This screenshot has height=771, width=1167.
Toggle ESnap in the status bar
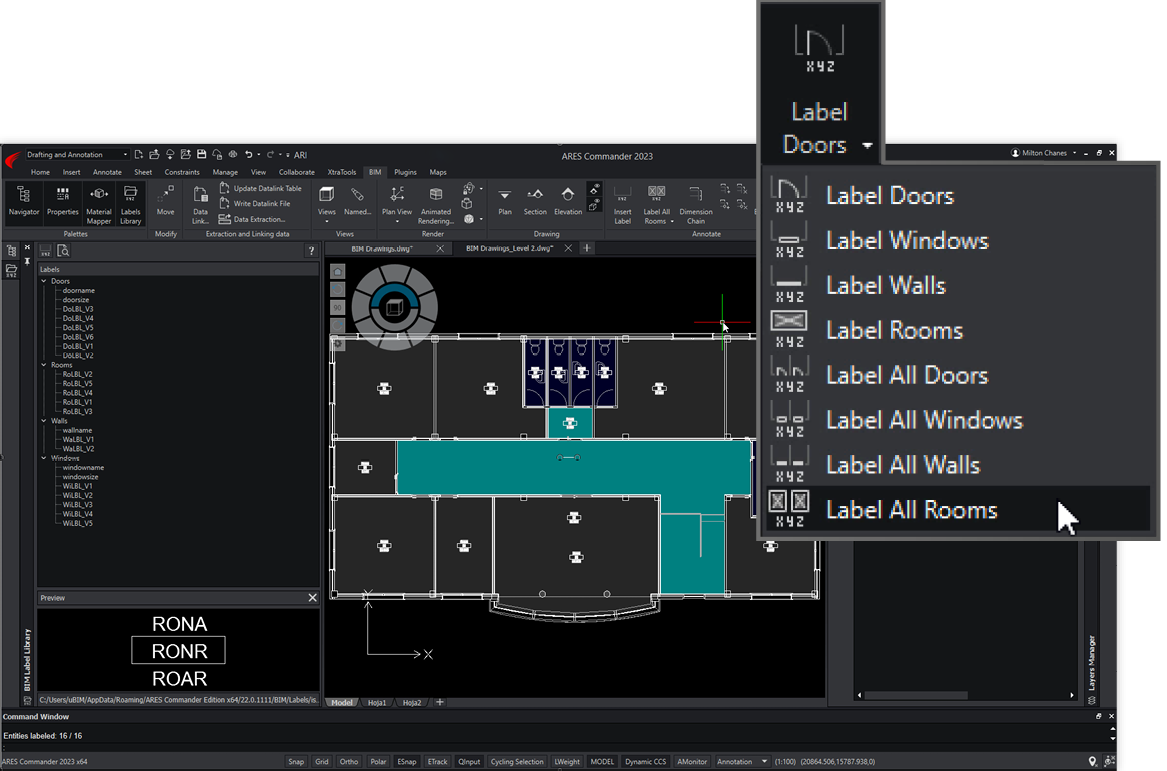point(407,761)
